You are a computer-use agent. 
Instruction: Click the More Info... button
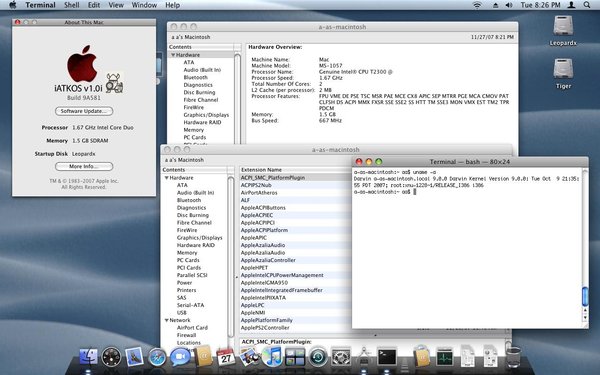pos(84,166)
